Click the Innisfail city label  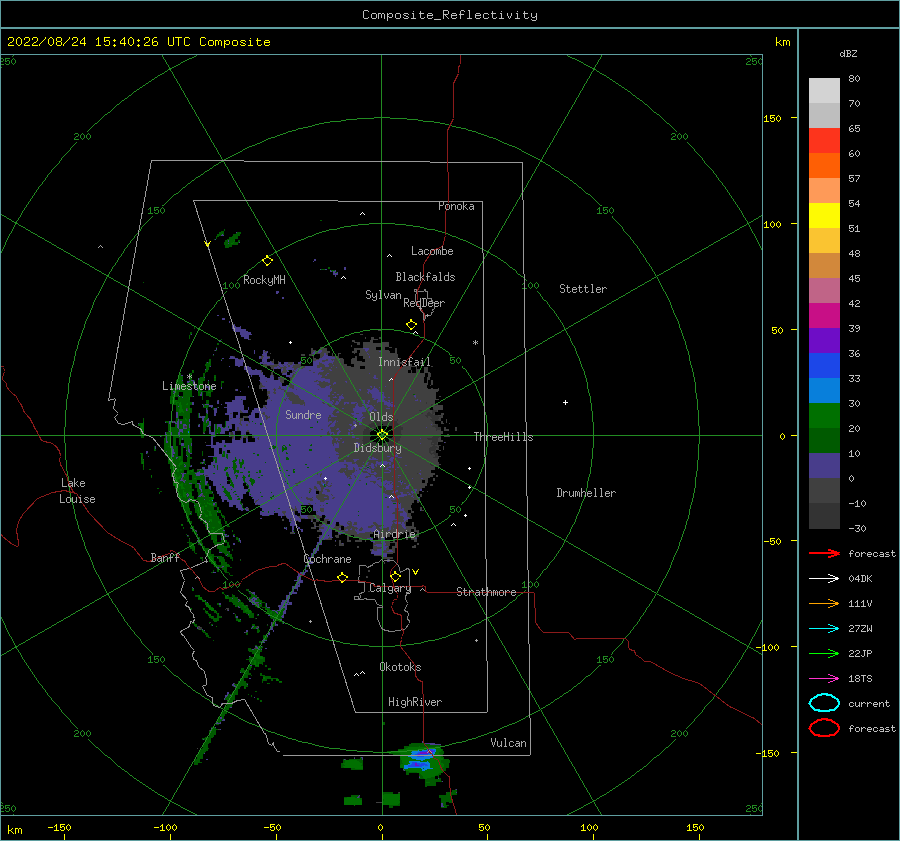405,362
